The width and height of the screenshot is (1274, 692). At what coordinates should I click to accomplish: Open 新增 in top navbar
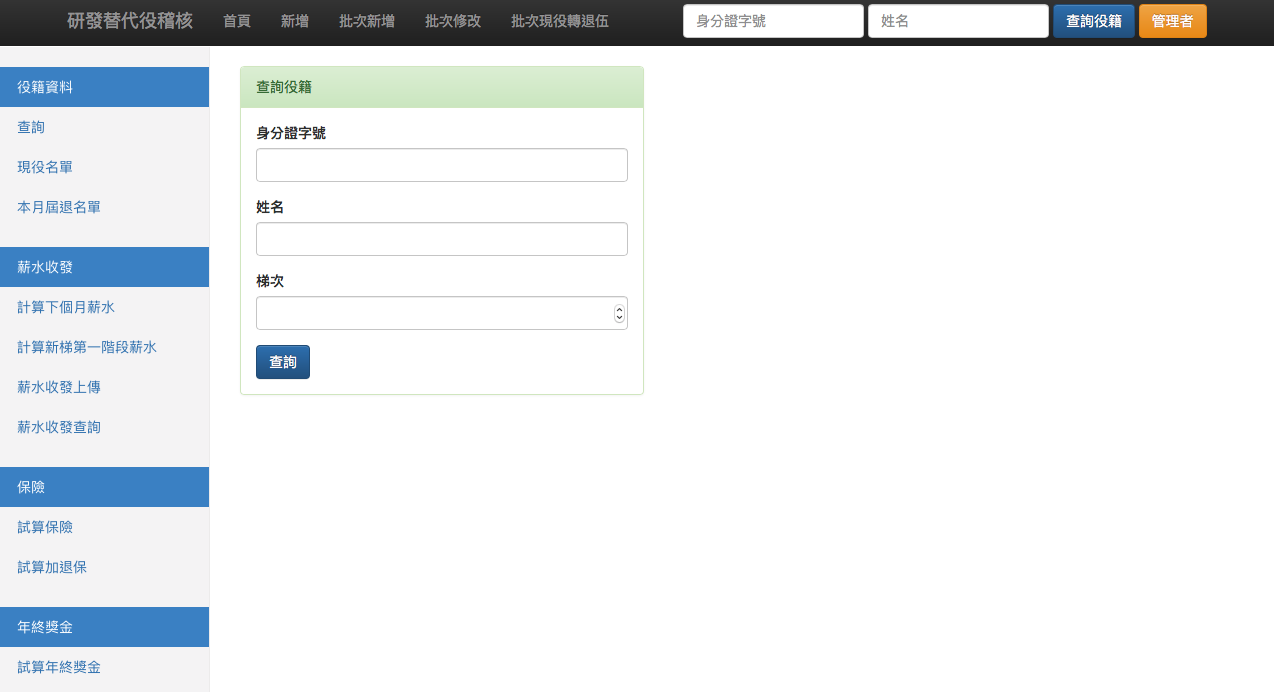pos(295,21)
